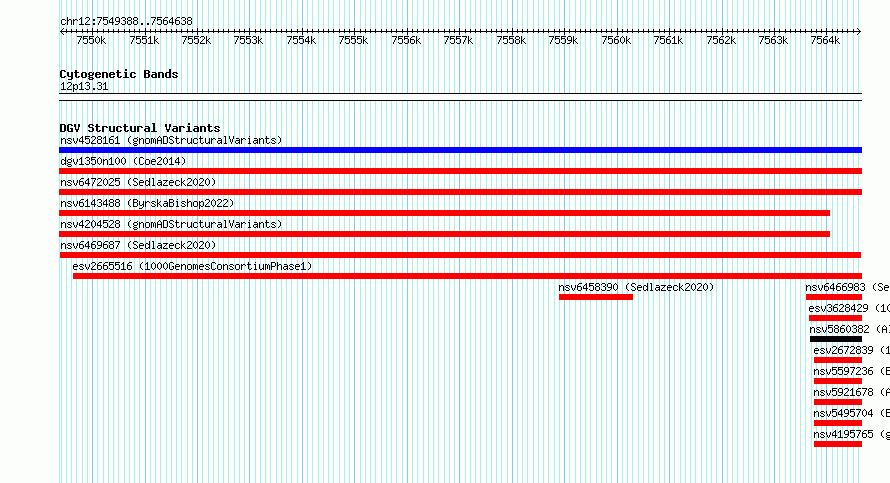Open variant nsv4528161 gnomAD label
This screenshot has height=483, width=890.
pos(171,141)
